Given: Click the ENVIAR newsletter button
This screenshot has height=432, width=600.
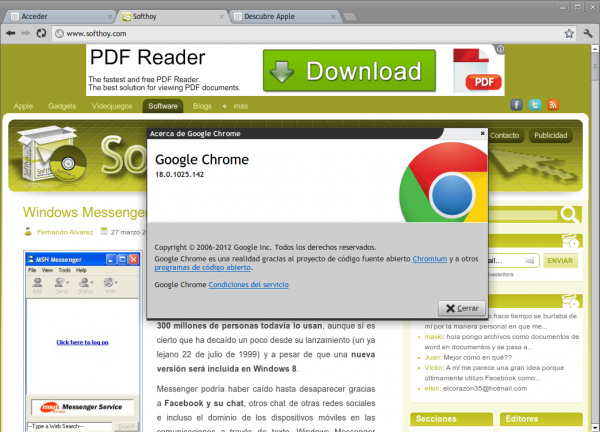Looking at the screenshot, I should coord(560,261).
